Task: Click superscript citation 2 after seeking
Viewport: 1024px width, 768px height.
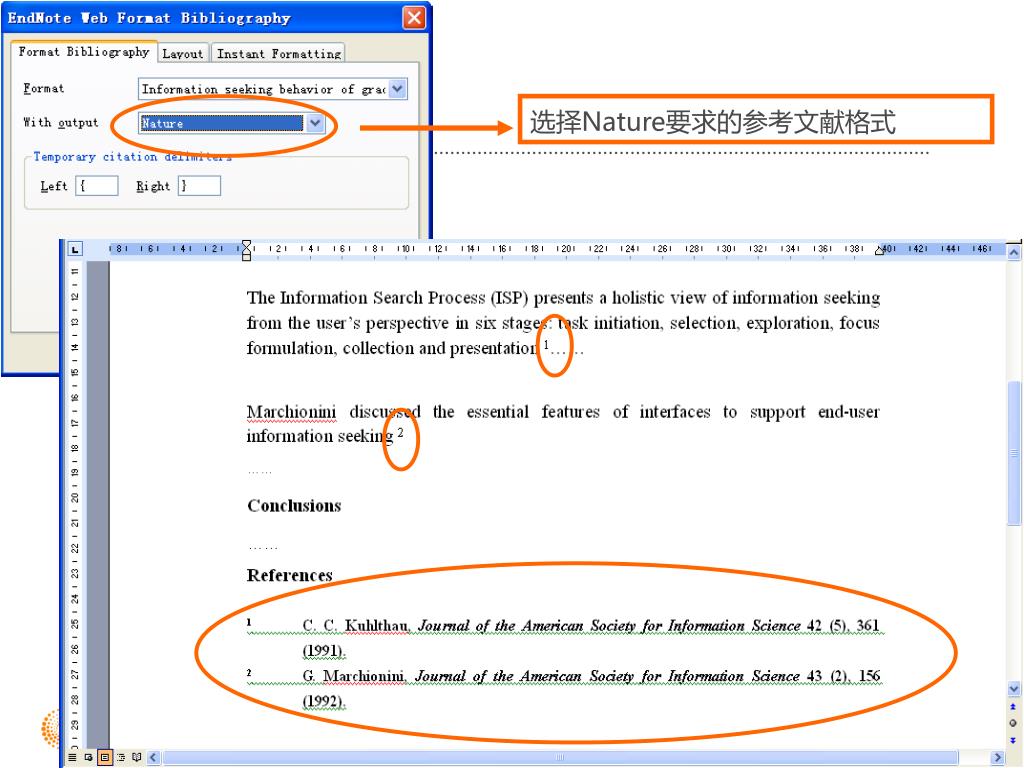Action: (x=400, y=432)
